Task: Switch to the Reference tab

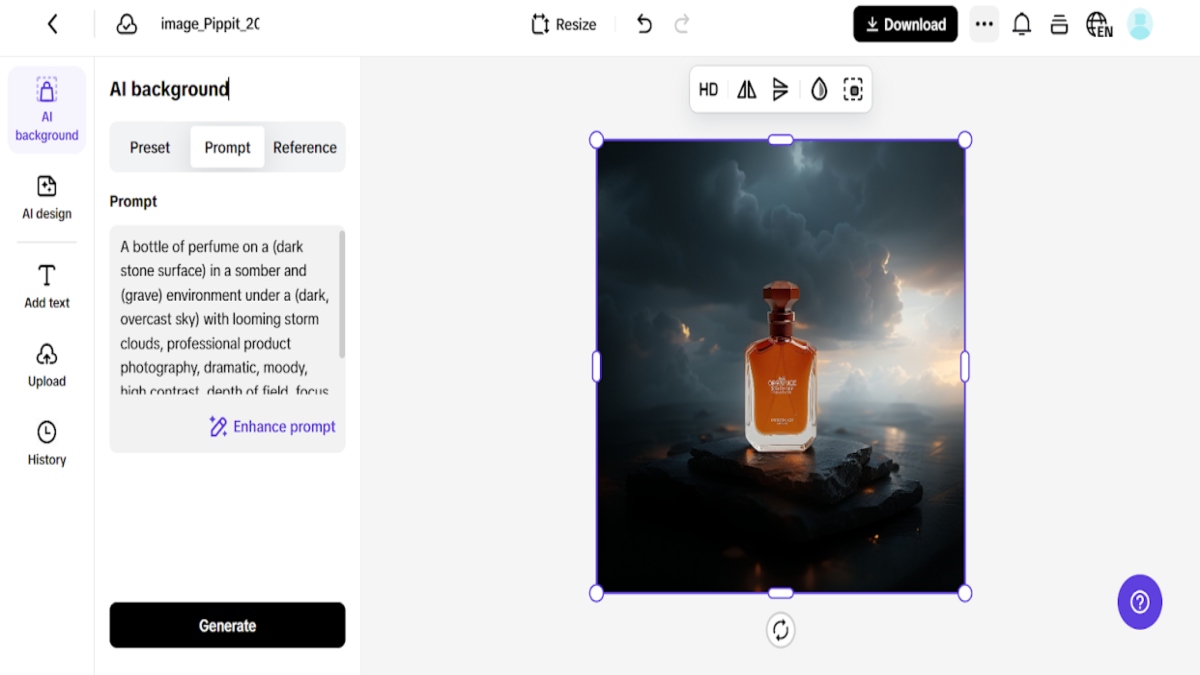Action: pyautogui.click(x=305, y=147)
